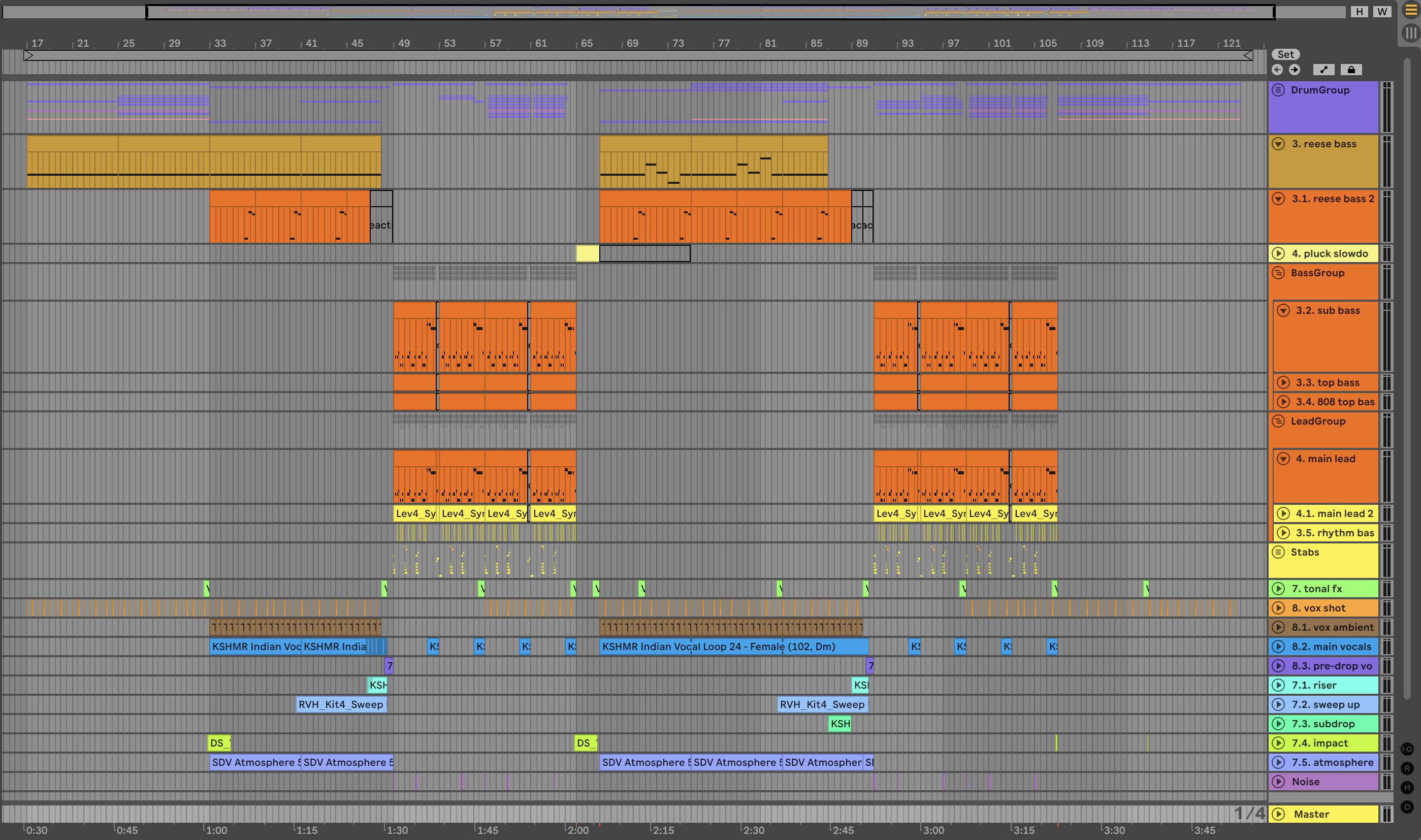Select the Master track header
The height and width of the screenshot is (840, 1421).
(x=1311, y=814)
